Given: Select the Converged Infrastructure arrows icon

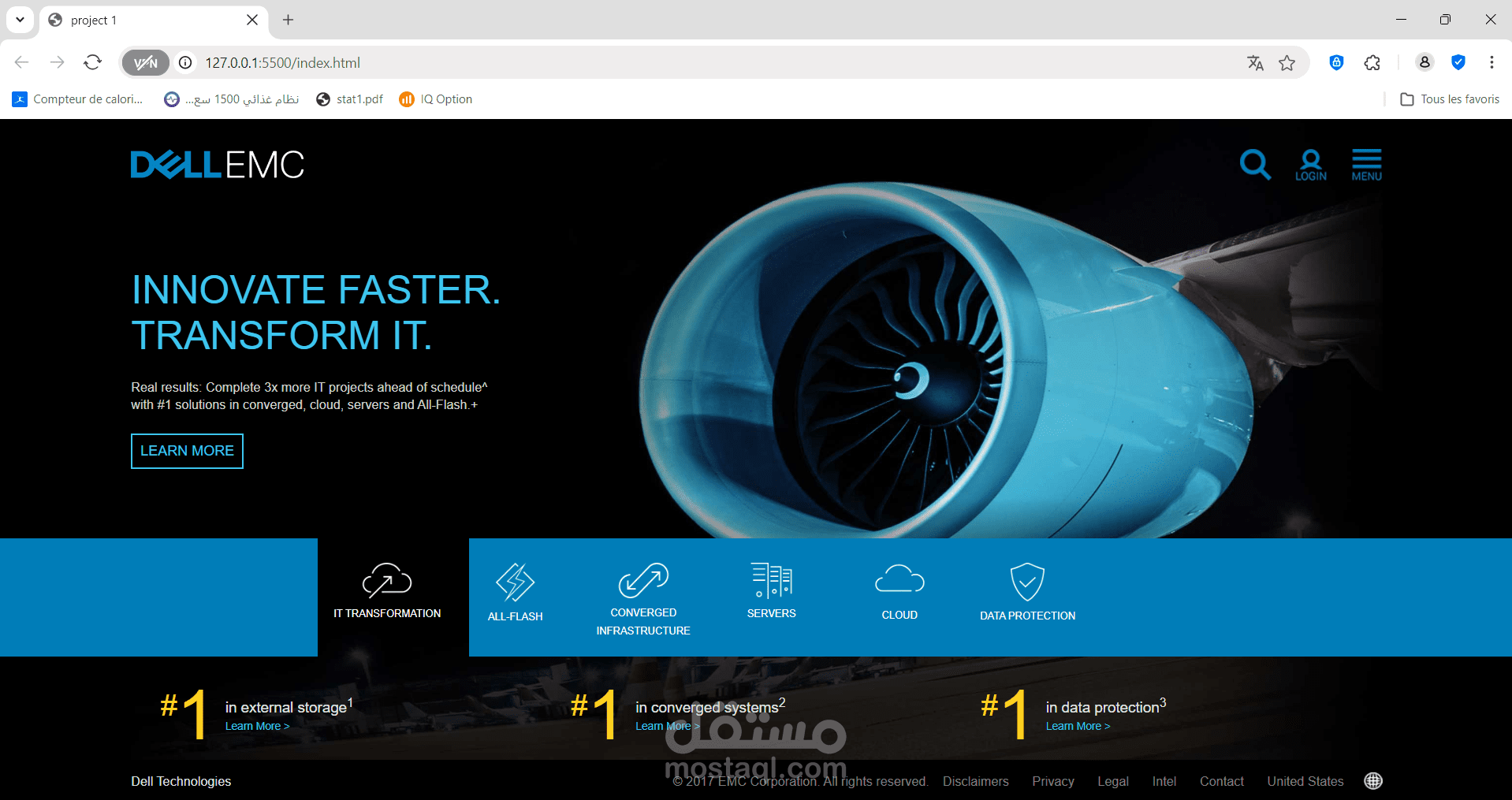Looking at the screenshot, I should tap(643, 580).
